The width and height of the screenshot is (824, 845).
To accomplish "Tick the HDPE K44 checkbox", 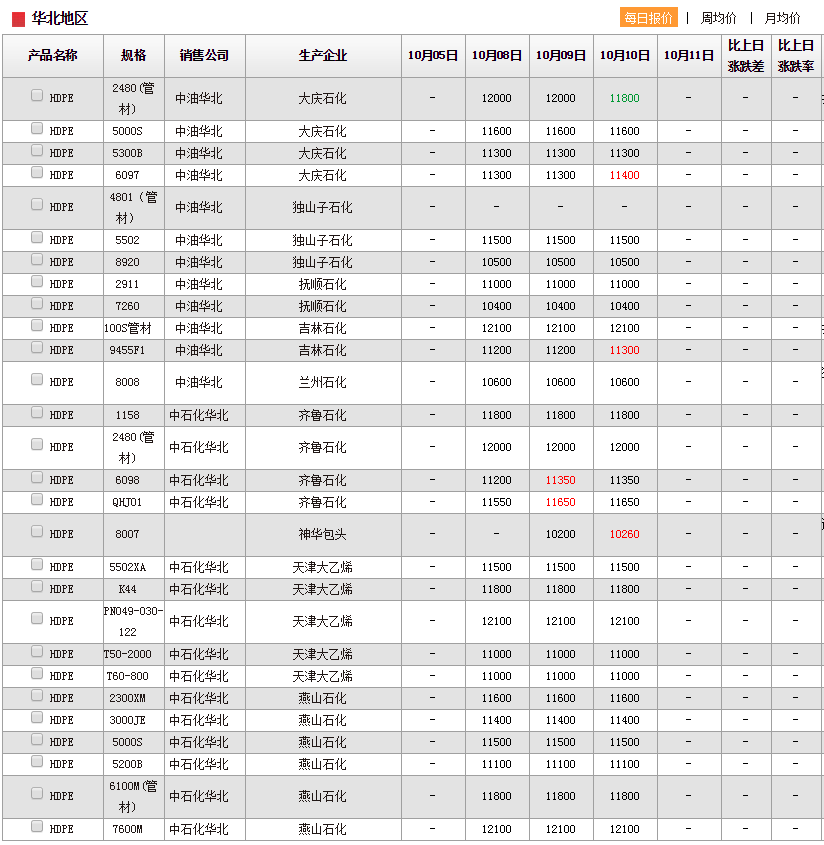I will point(37,586).
